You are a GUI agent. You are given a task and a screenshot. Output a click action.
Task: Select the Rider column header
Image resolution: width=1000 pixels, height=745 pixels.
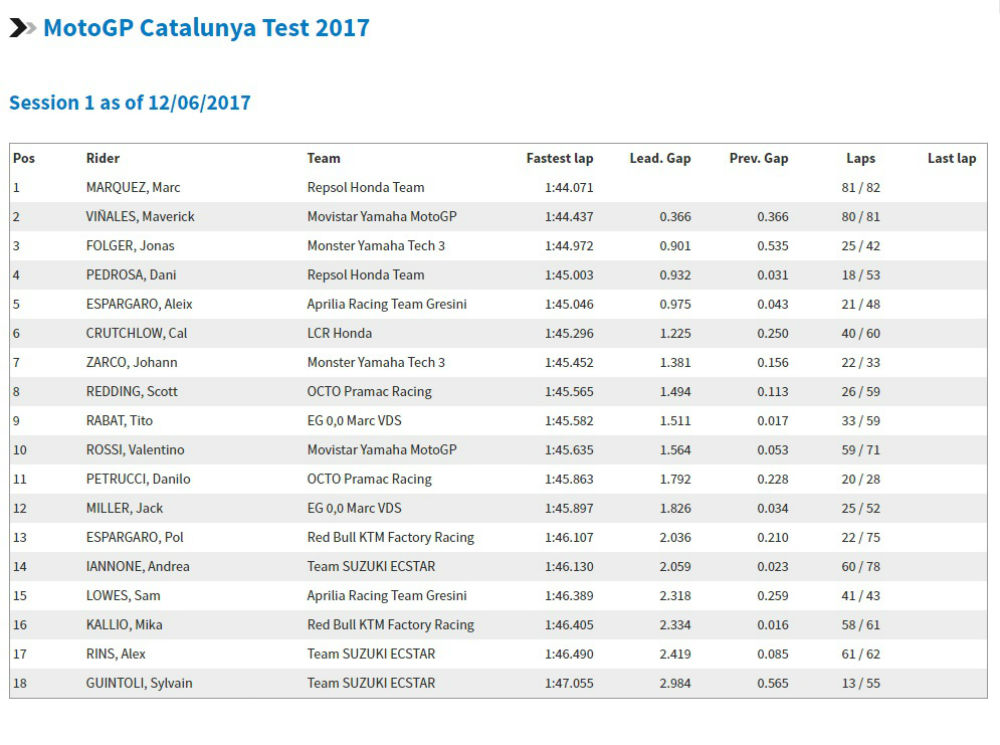click(x=103, y=158)
